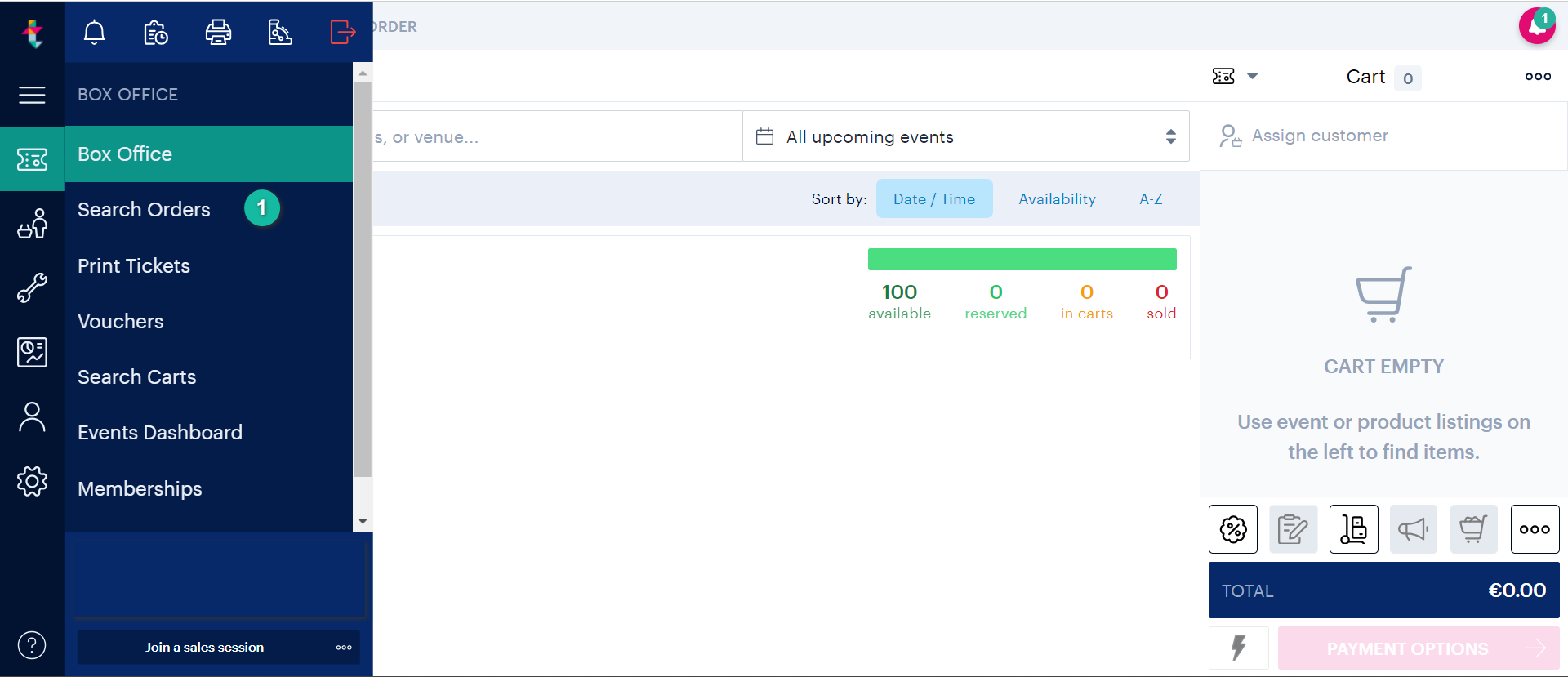Open Search Orders menu item
Image resolution: width=1568 pixels, height=677 pixels.
point(144,210)
